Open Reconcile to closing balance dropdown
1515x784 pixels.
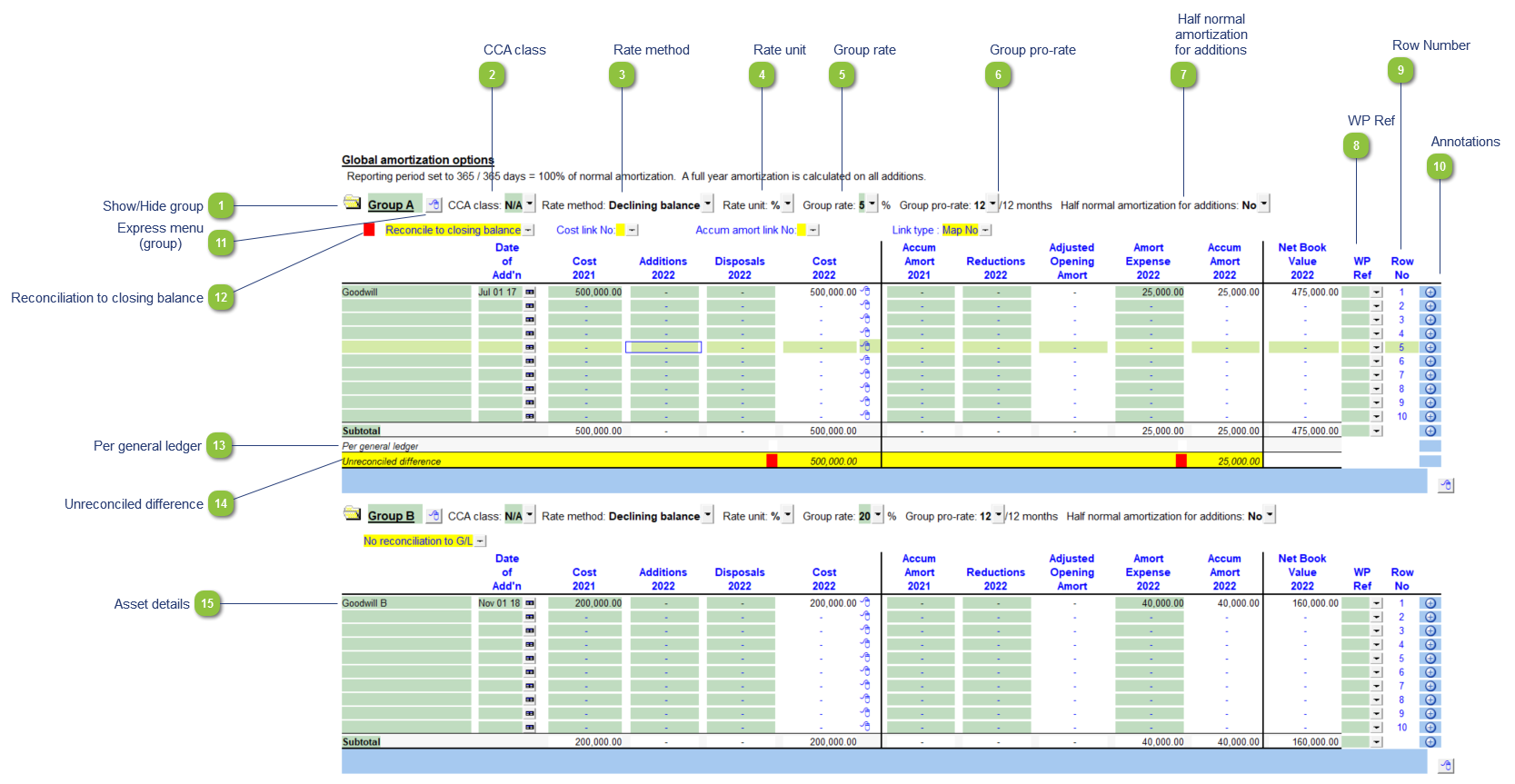528,231
